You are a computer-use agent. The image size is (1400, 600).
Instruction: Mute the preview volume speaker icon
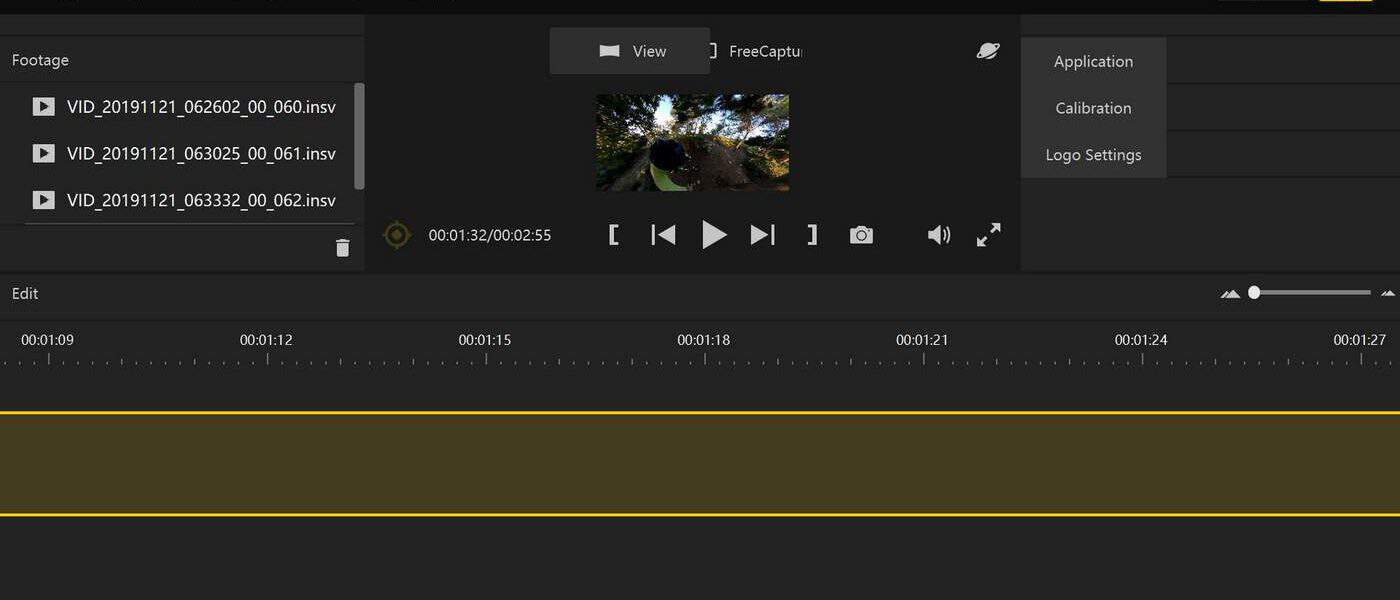click(938, 235)
